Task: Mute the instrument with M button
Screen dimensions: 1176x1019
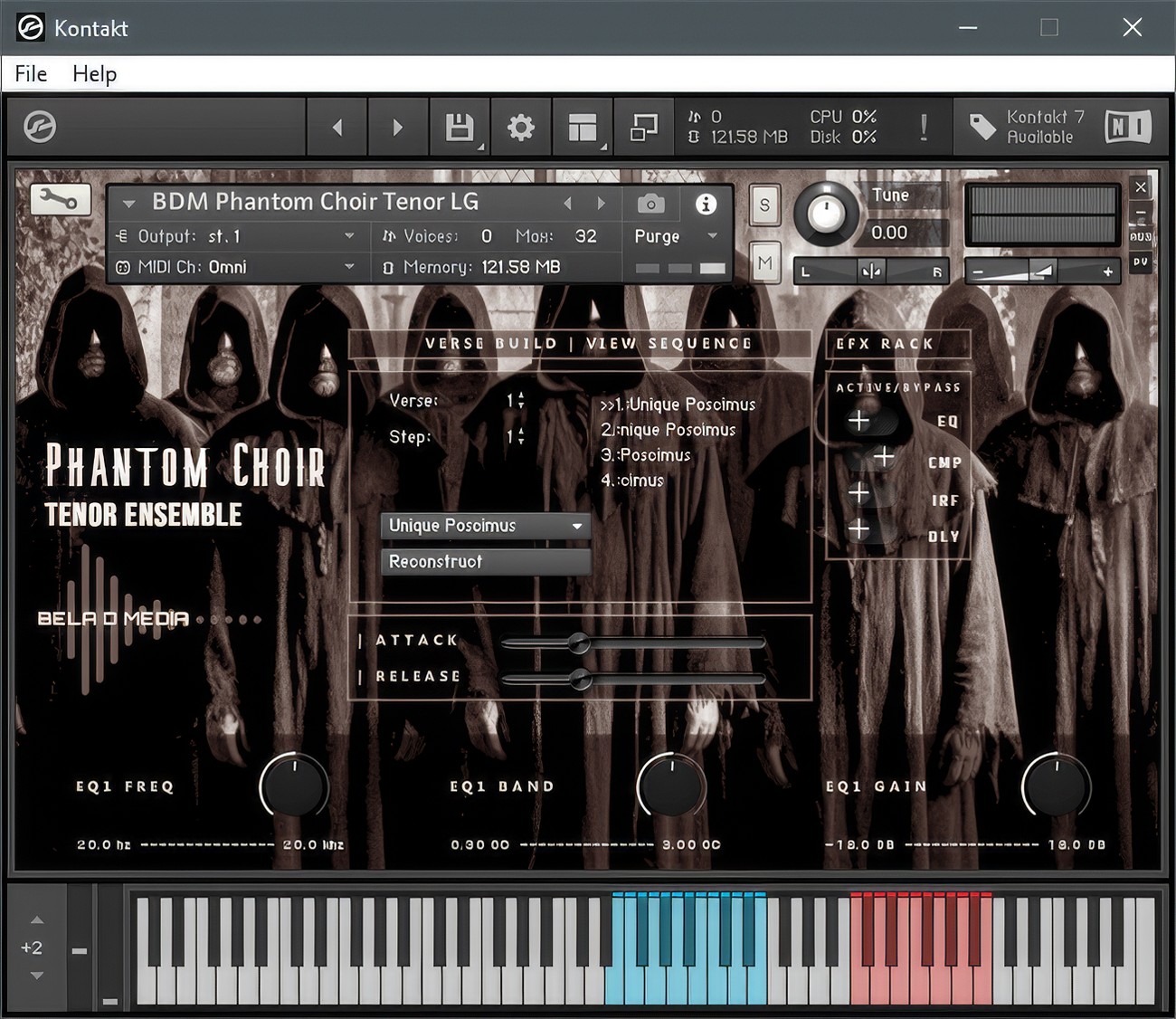Action: pyautogui.click(x=765, y=263)
